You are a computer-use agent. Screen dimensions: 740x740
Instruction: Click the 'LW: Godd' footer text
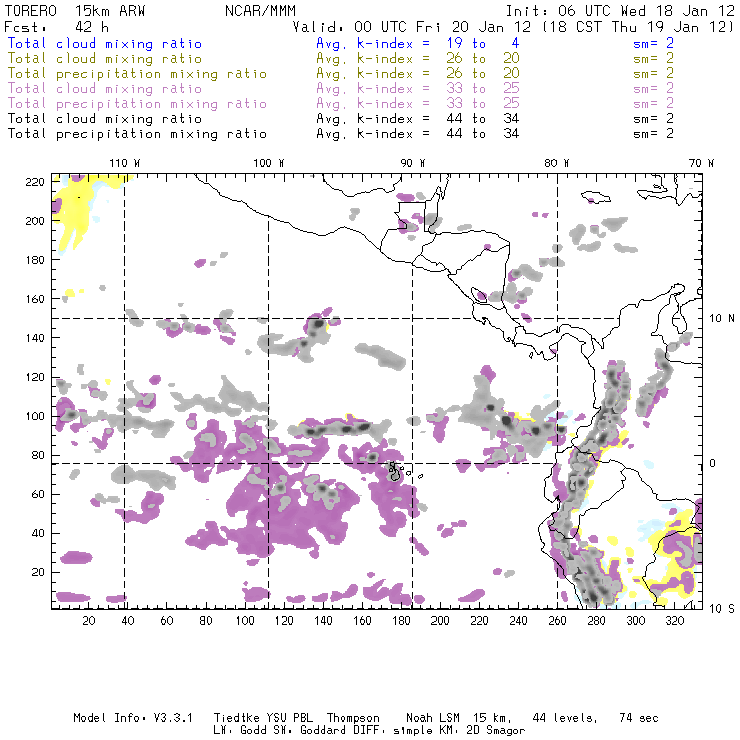(x=240, y=731)
